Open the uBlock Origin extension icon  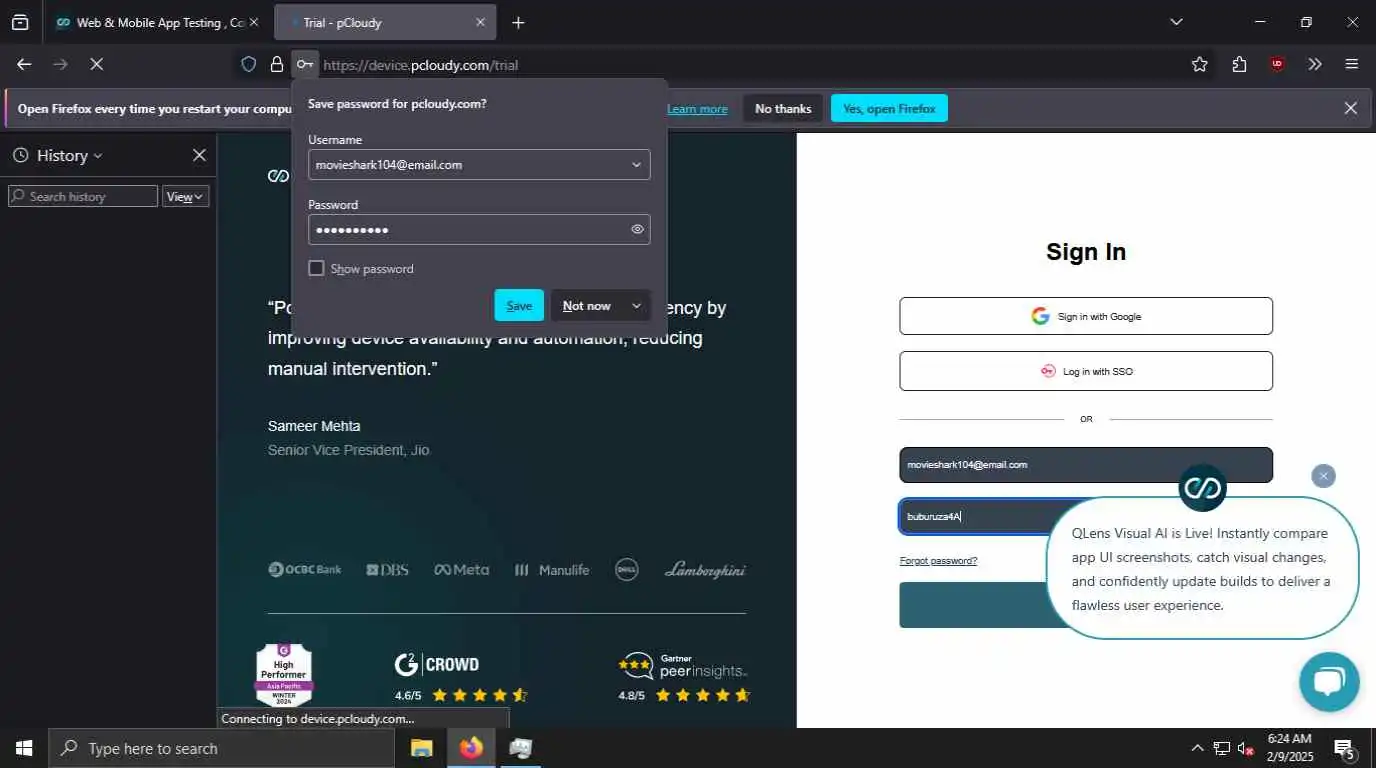1277,64
